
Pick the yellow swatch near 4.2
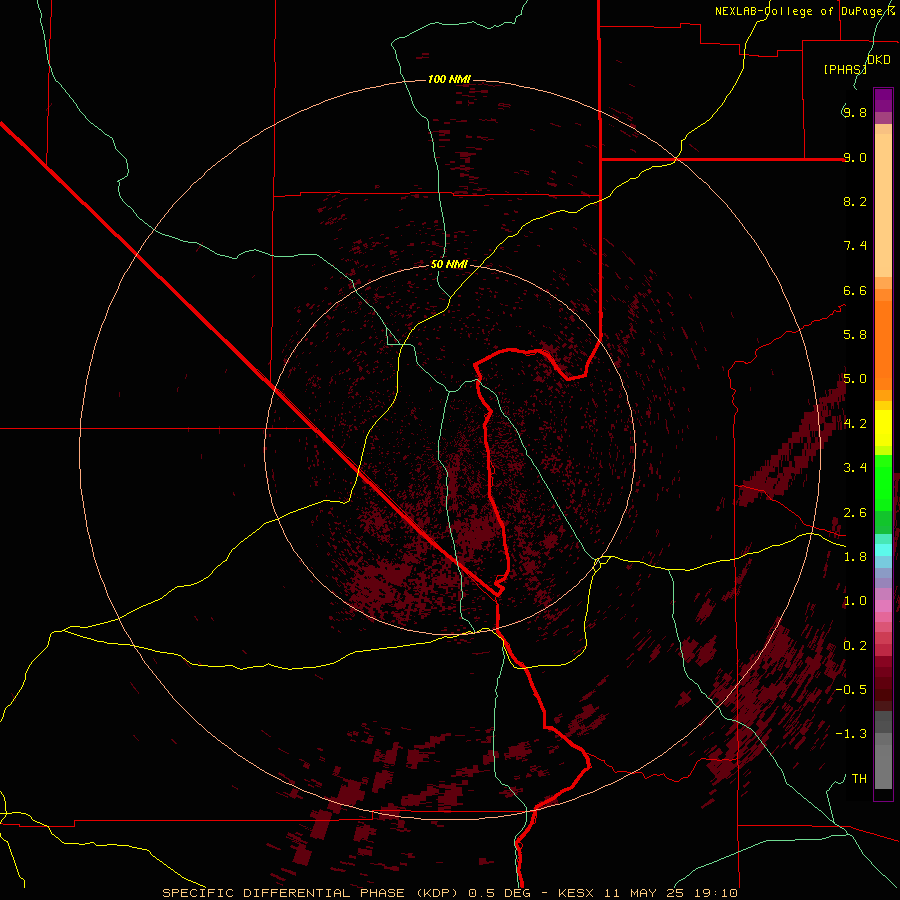click(883, 428)
